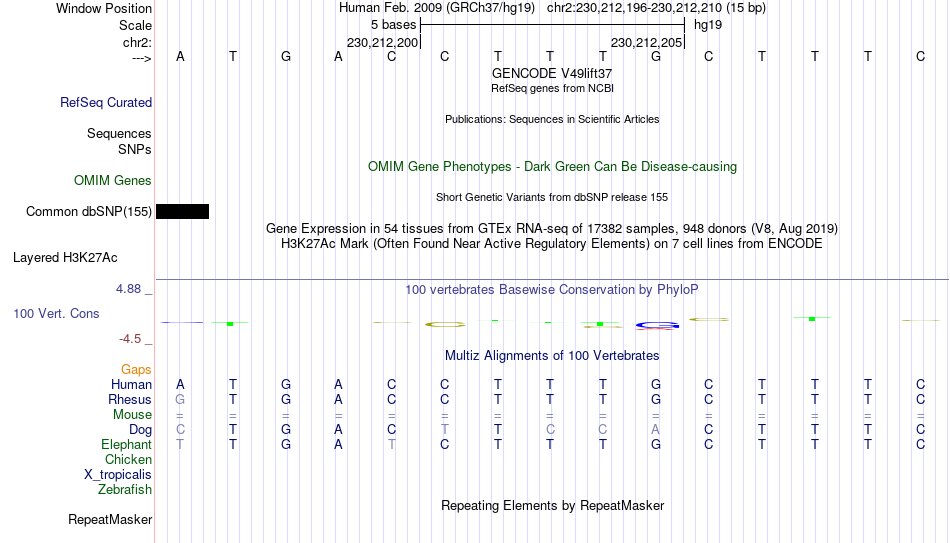Viewport: 950px width, 543px height.
Task: Click the RefSeq Curated track label
Action: (x=105, y=102)
